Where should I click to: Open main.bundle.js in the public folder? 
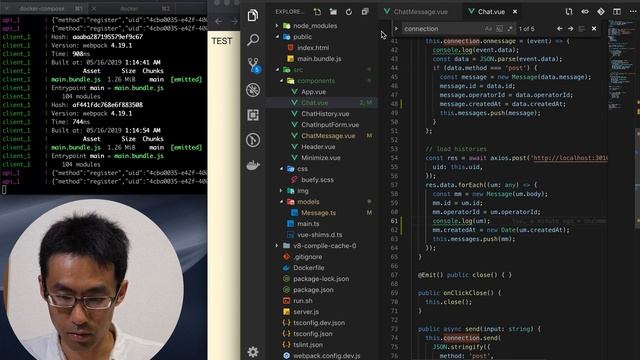(x=319, y=59)
